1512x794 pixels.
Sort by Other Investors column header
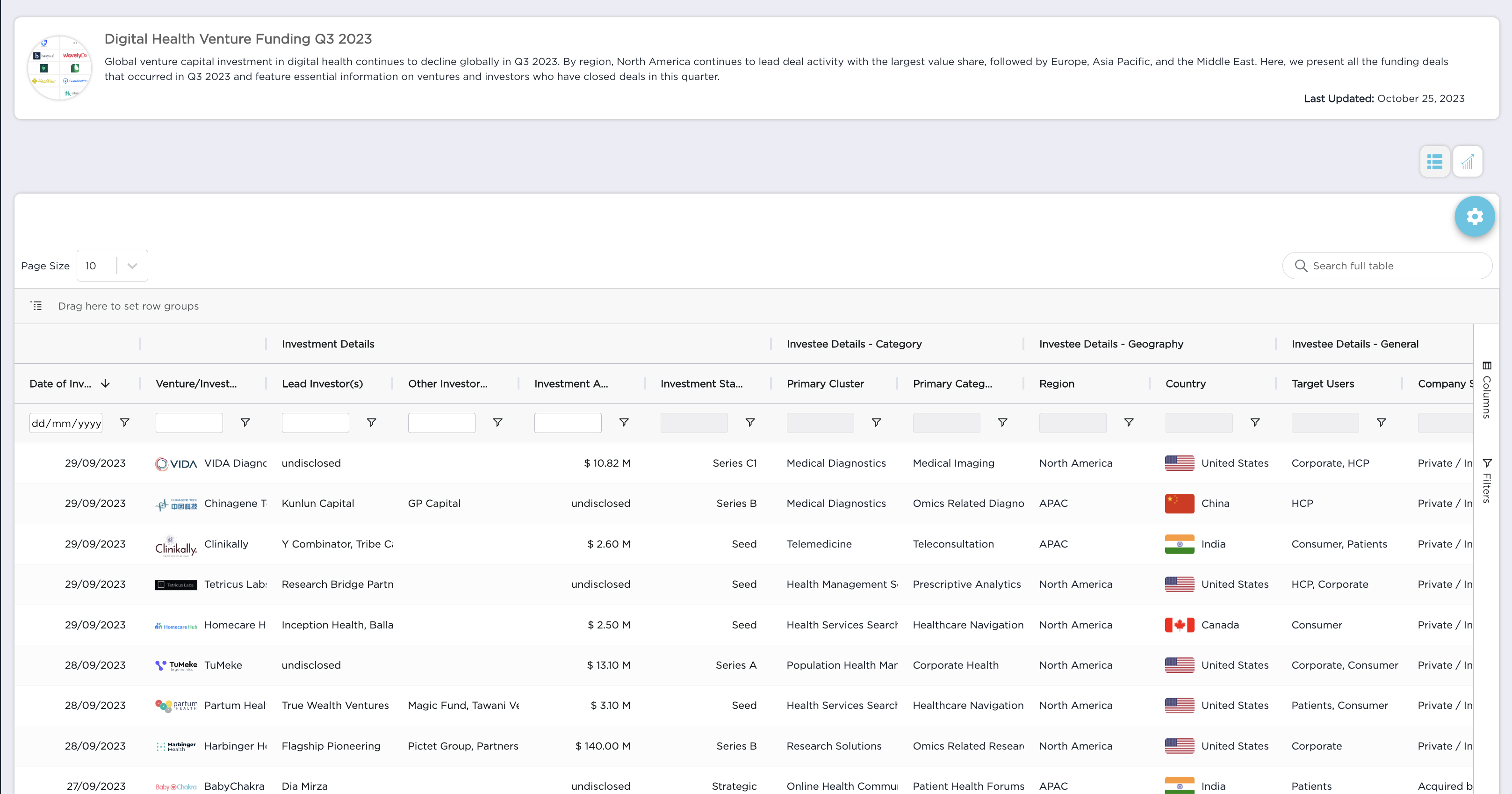click(x=447, y=384)
